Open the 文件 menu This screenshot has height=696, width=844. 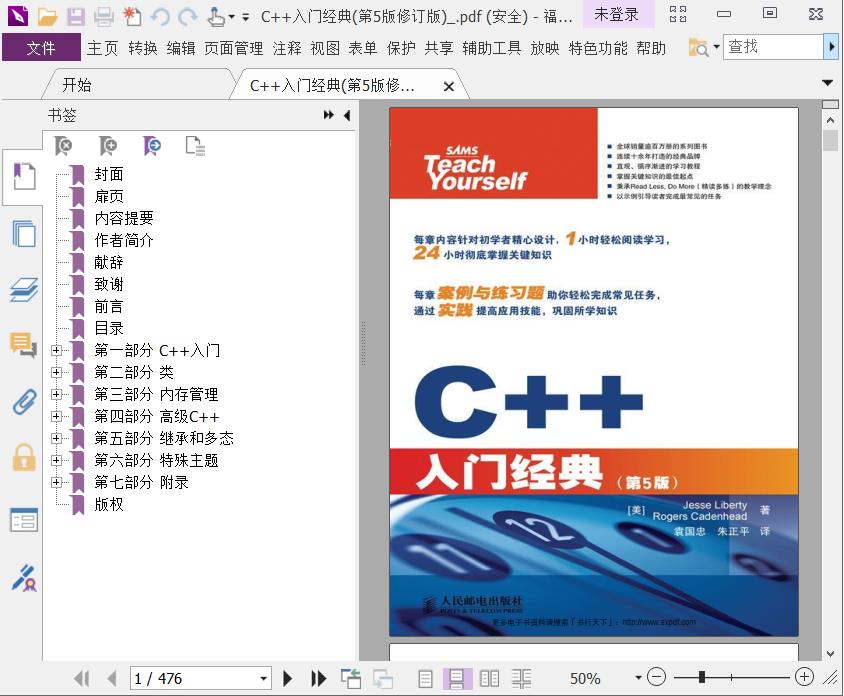(x=41, y=48)
